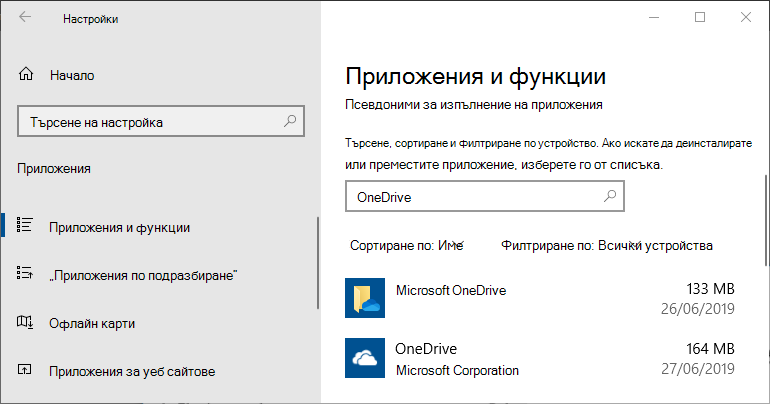Go back using the arrow icon
Viewport: 770px width, 404px height.
[x=25, y=17]
